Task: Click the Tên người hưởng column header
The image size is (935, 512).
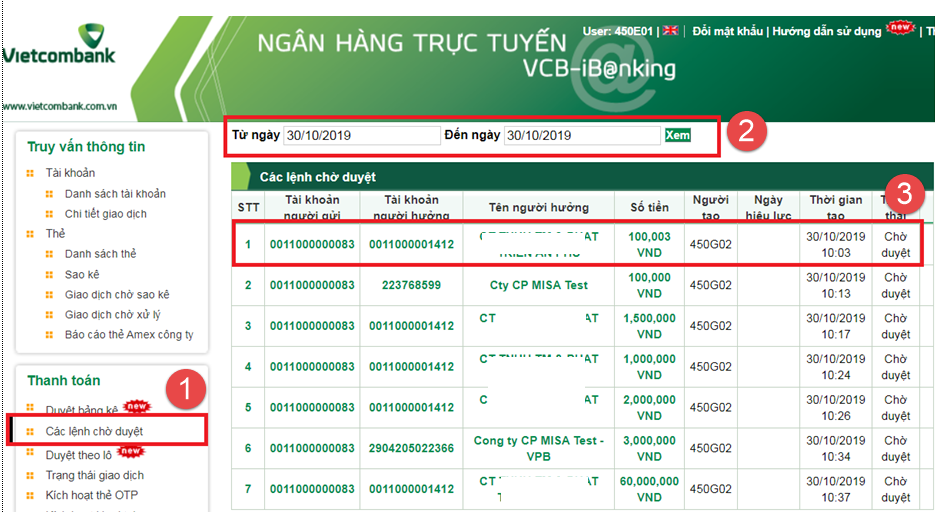Action: [538, 207]
